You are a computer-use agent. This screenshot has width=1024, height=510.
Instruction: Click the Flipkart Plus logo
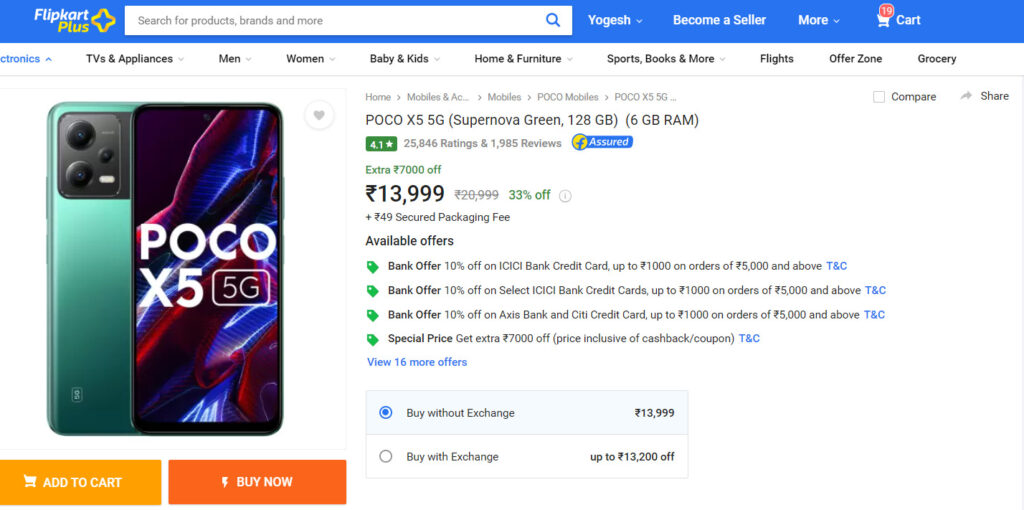pos(74,20)
